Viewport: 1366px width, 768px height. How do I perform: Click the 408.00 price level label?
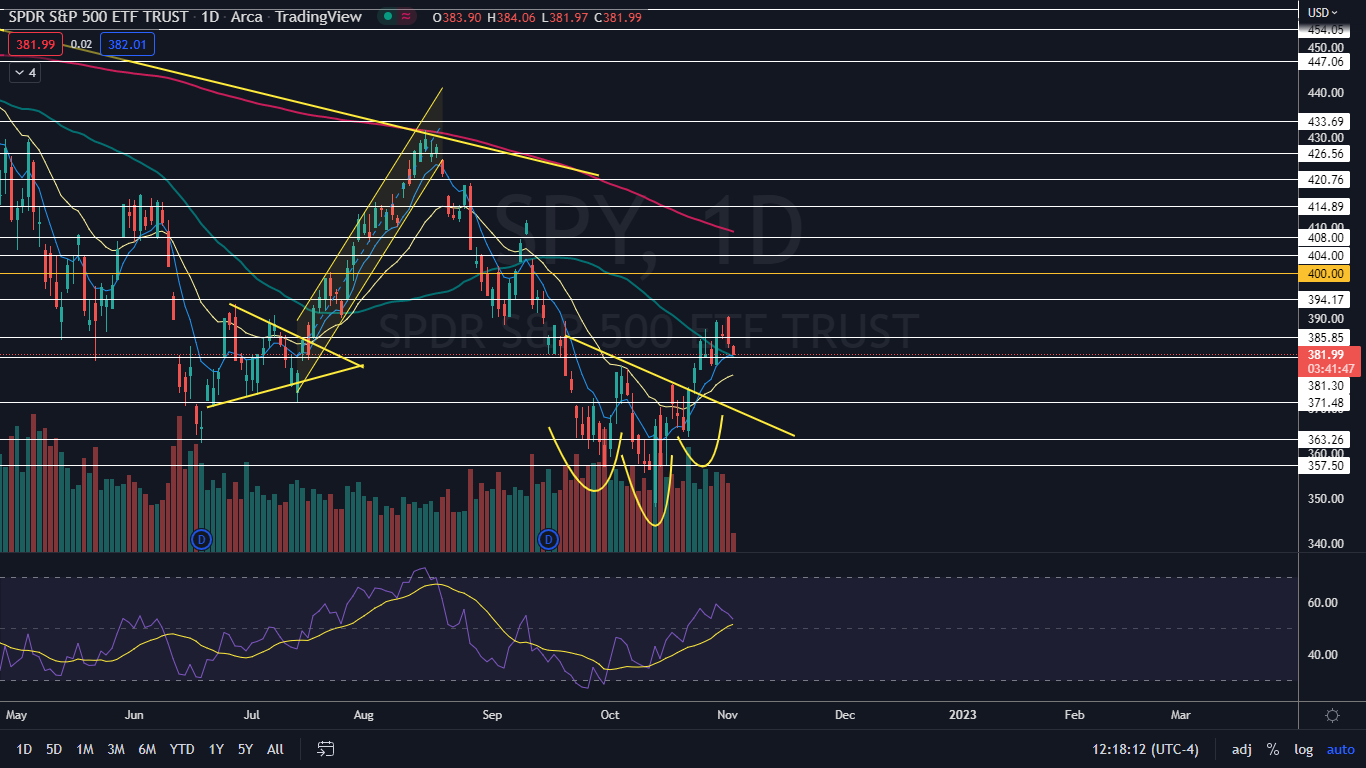click(x=1325, y=238)
